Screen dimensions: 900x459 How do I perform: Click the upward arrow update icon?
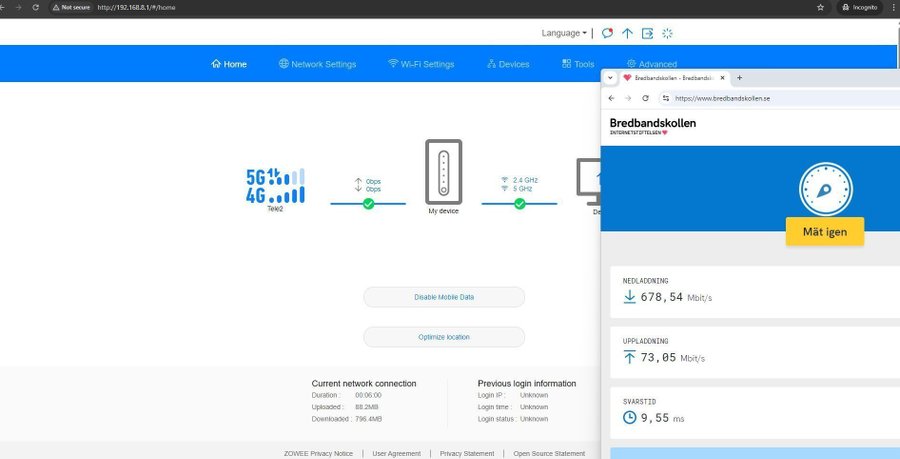pyautogui.click(x=627, y=33)
